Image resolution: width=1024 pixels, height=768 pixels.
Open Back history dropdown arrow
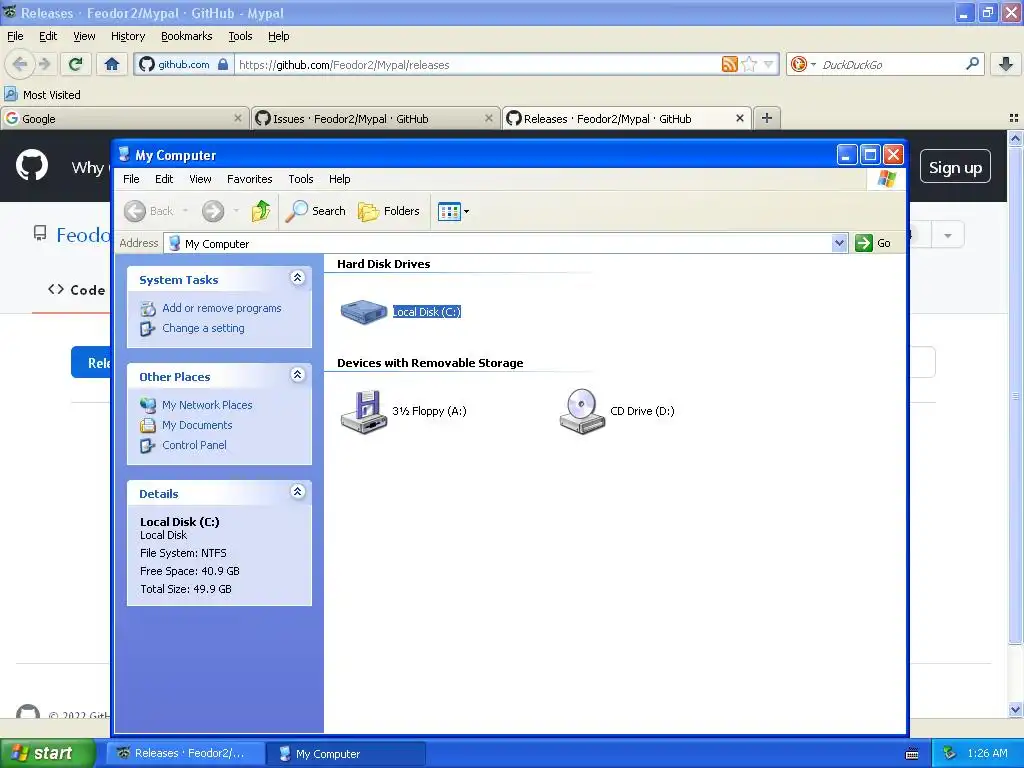185,211
